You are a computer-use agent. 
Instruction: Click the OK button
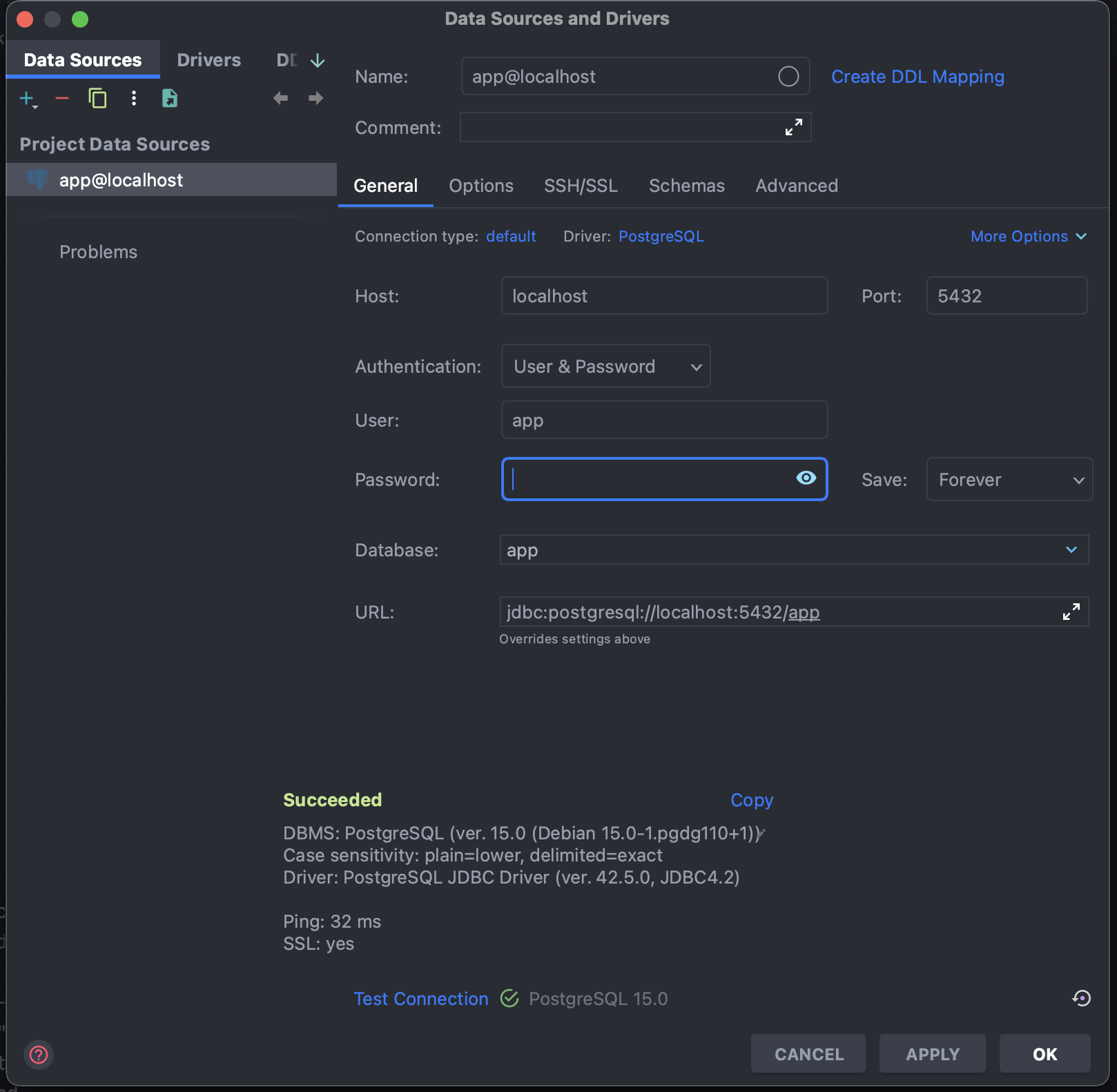point(1045,1053)
